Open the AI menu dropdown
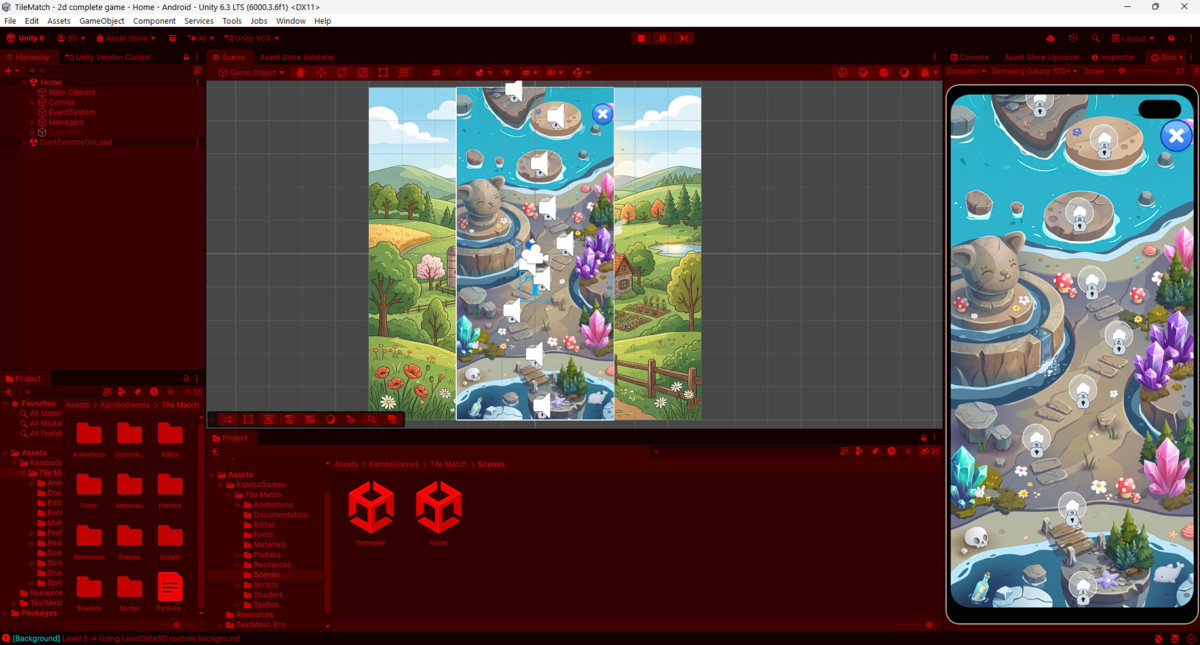This screenshot has width=1200, height=645. [200, 38]
